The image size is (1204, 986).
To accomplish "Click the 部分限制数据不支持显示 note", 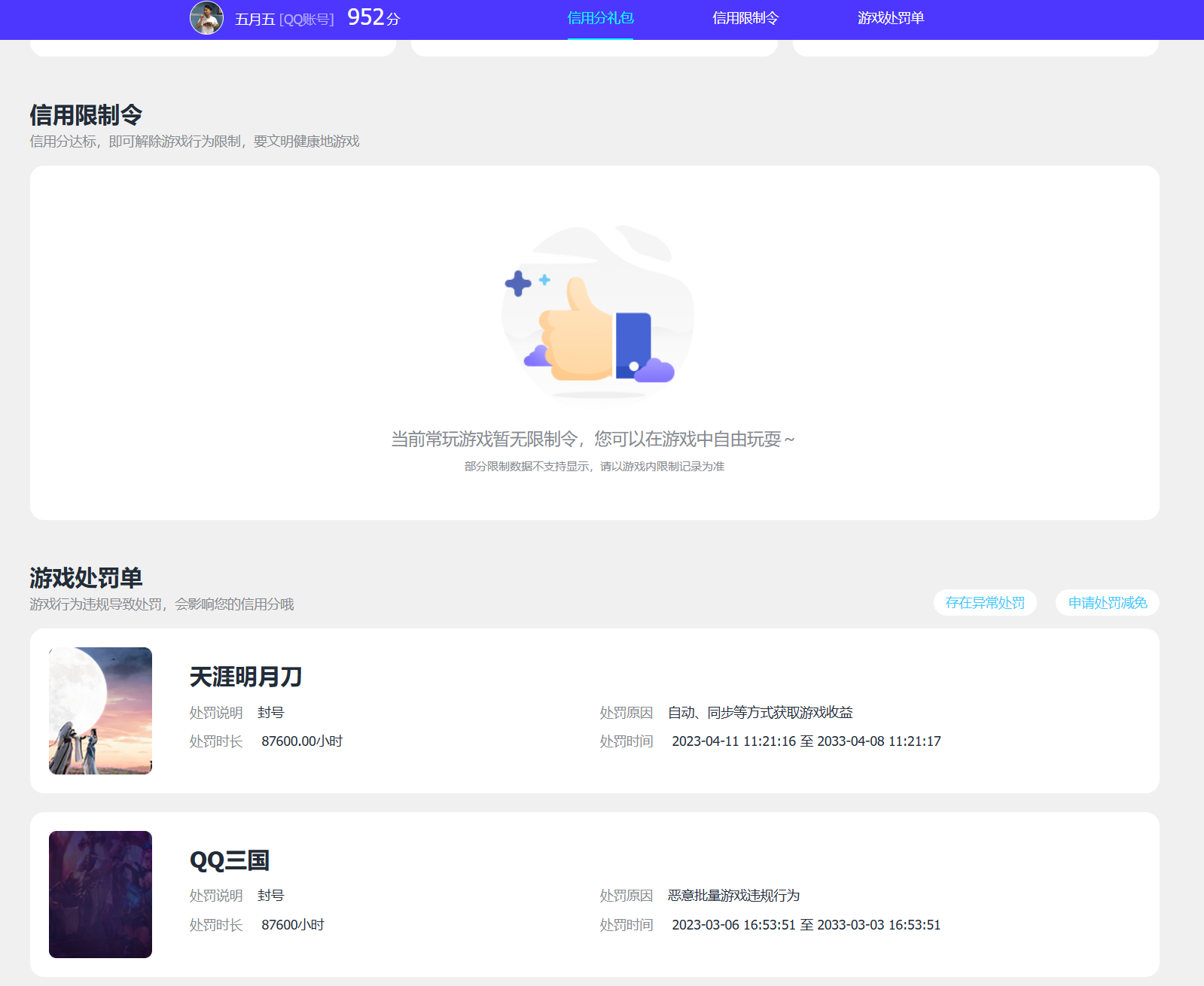I will pos(594,467).
